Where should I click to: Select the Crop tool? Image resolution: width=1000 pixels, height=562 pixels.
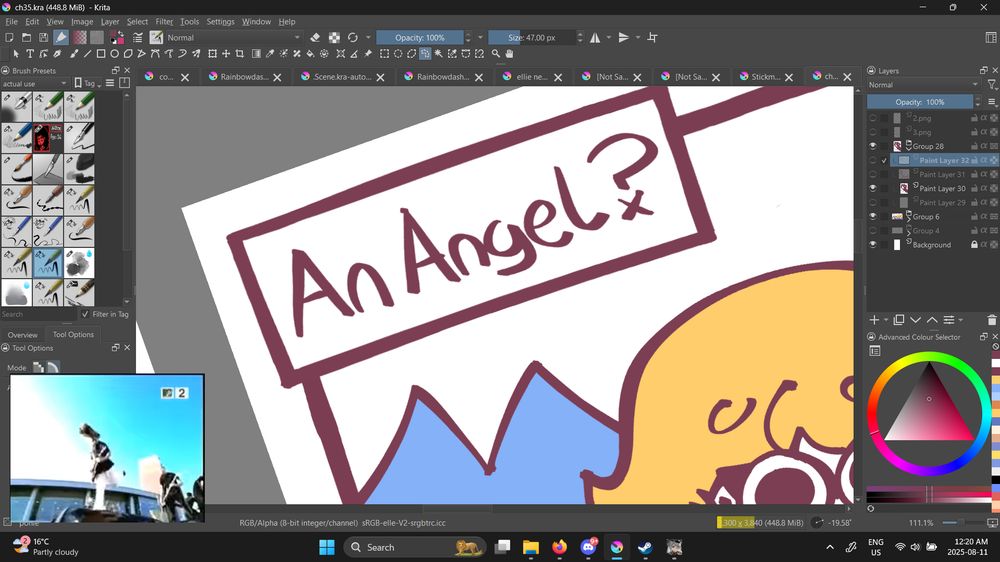240,54
